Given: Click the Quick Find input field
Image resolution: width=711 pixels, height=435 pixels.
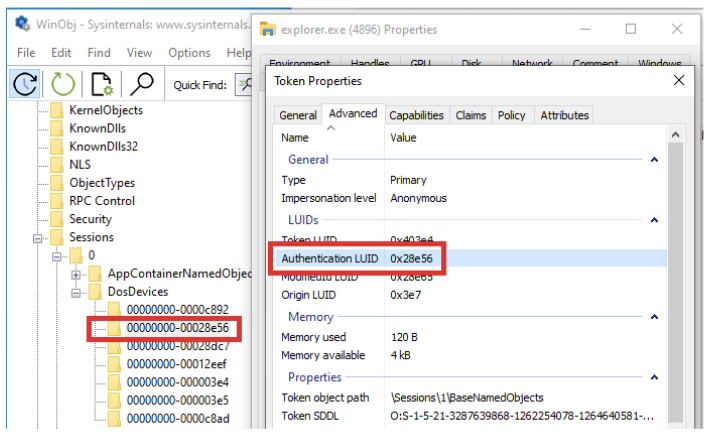Looking at the screenshot, I should (x=243, y=85).
